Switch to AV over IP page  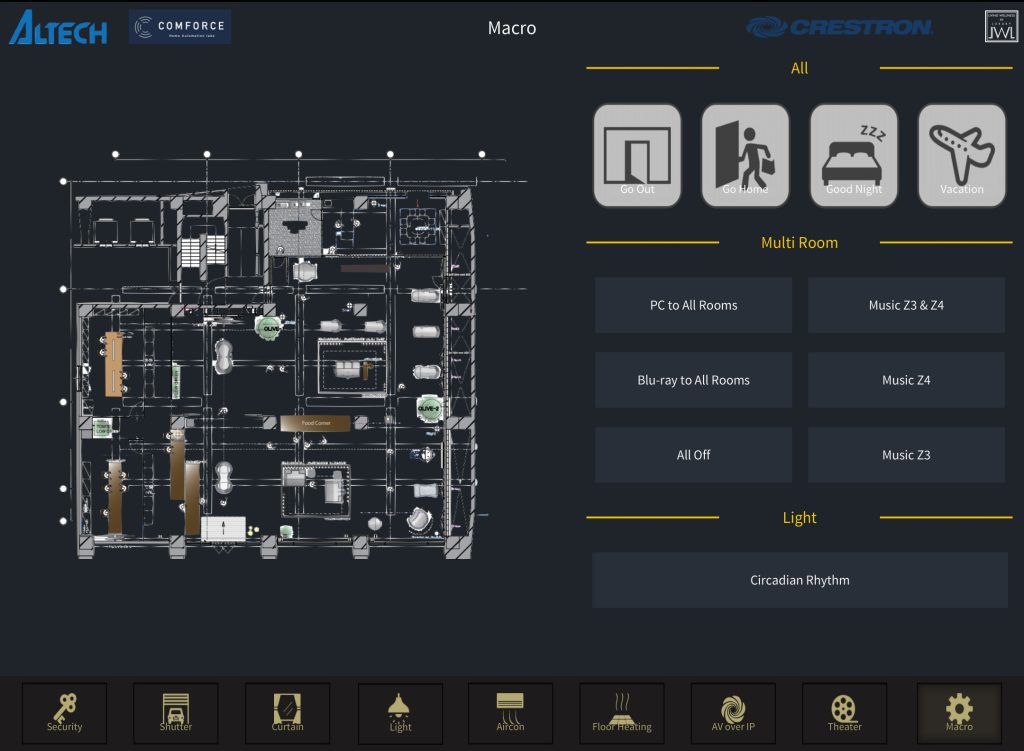pos(733,712)
